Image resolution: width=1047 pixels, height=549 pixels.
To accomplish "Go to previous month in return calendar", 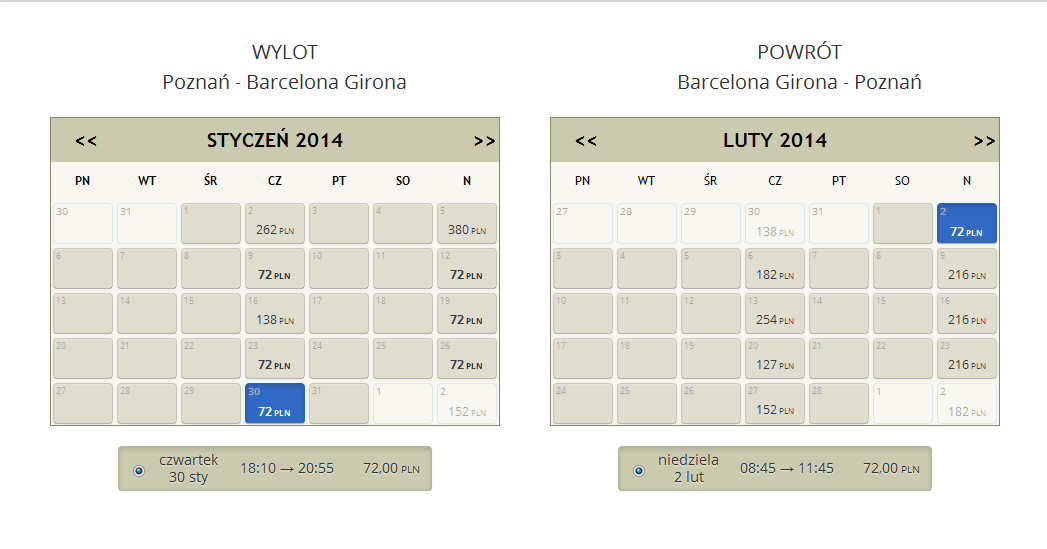I will (586, 141).
